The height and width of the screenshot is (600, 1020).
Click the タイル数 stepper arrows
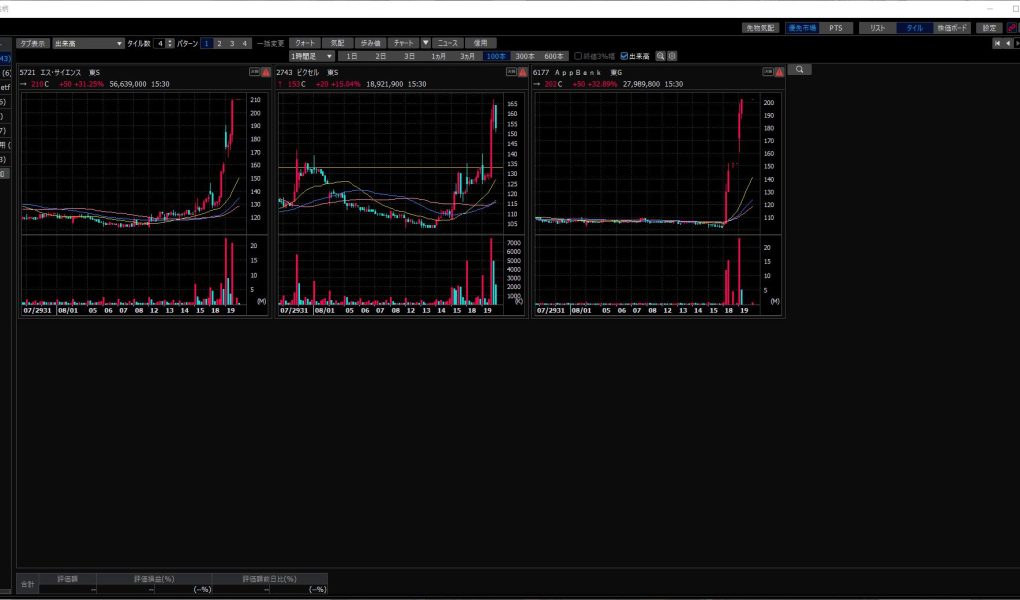pos(170,43)
